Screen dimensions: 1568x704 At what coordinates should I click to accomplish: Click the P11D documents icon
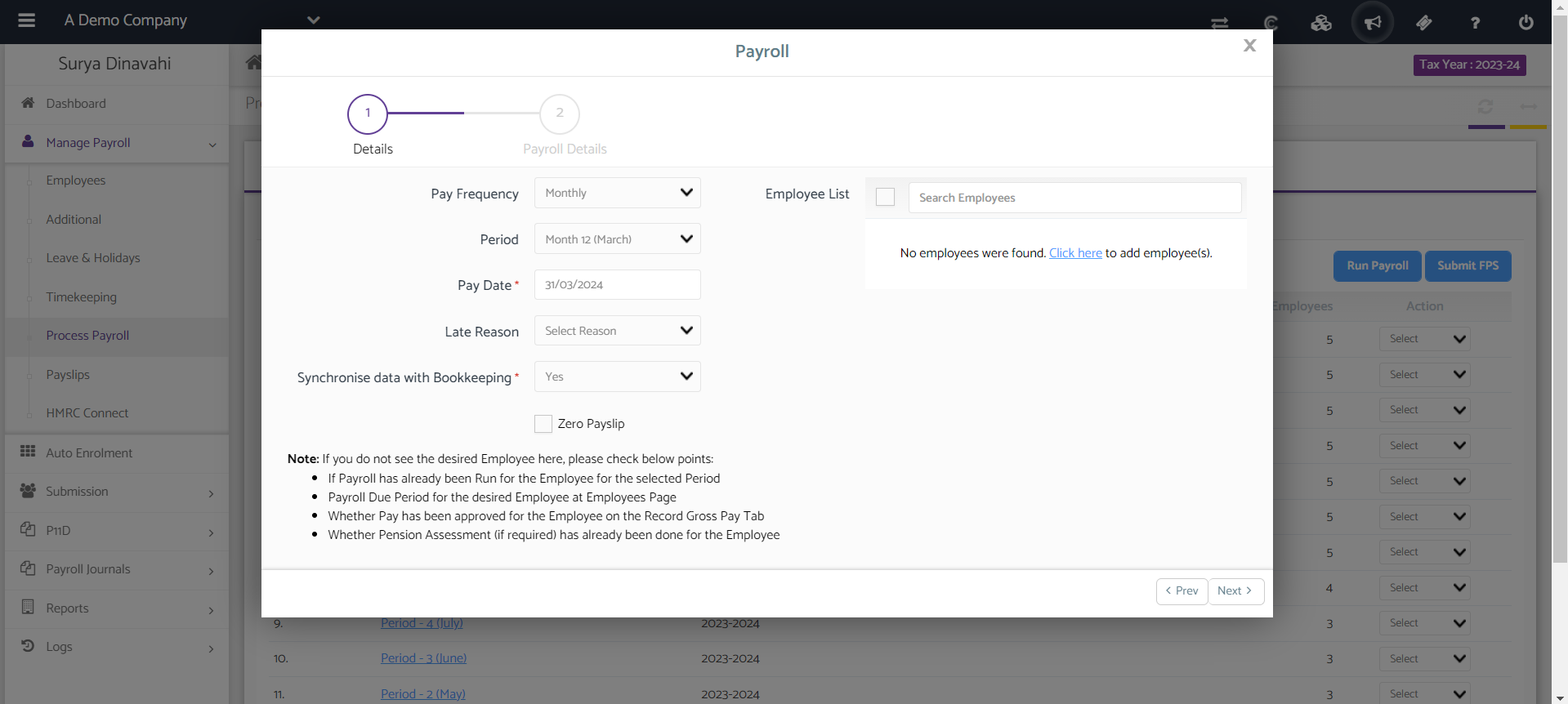pos(28,529)
